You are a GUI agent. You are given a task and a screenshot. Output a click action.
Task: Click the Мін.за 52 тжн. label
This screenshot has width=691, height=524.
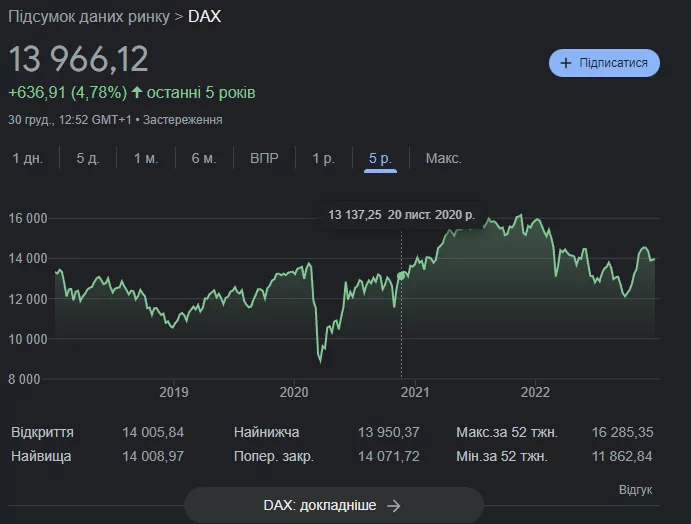click(x=502, y=456)
